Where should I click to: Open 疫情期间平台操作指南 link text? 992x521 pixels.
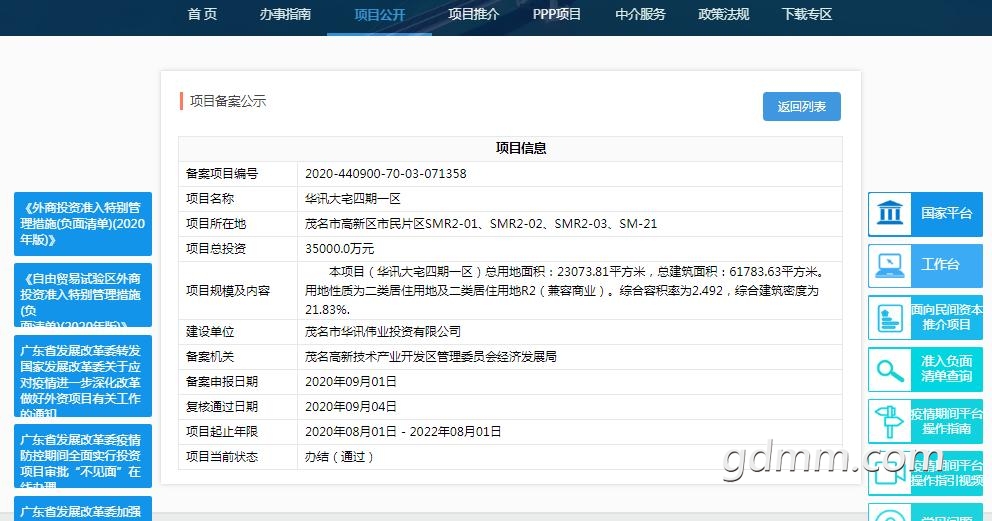(x=946, y=421)
